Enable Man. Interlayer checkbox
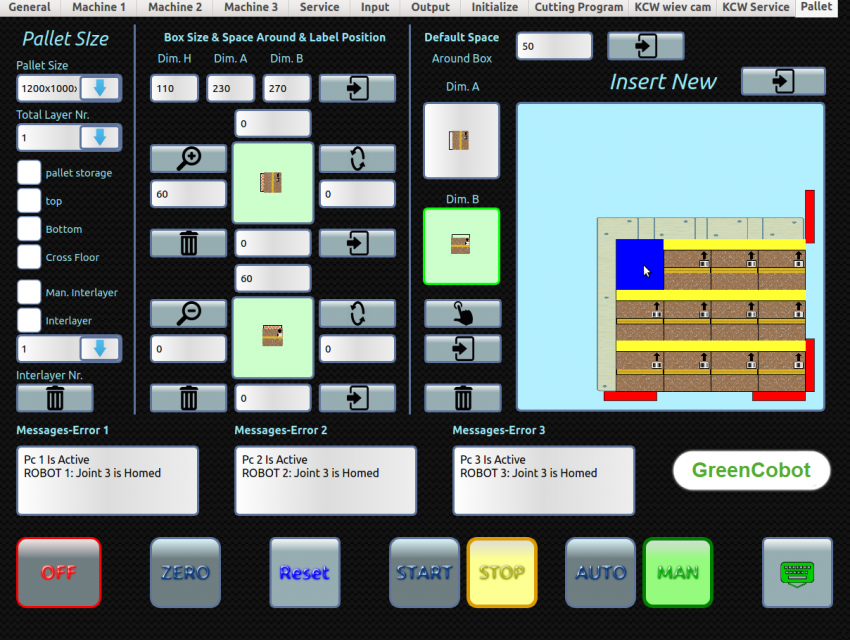 coord(29,293)
